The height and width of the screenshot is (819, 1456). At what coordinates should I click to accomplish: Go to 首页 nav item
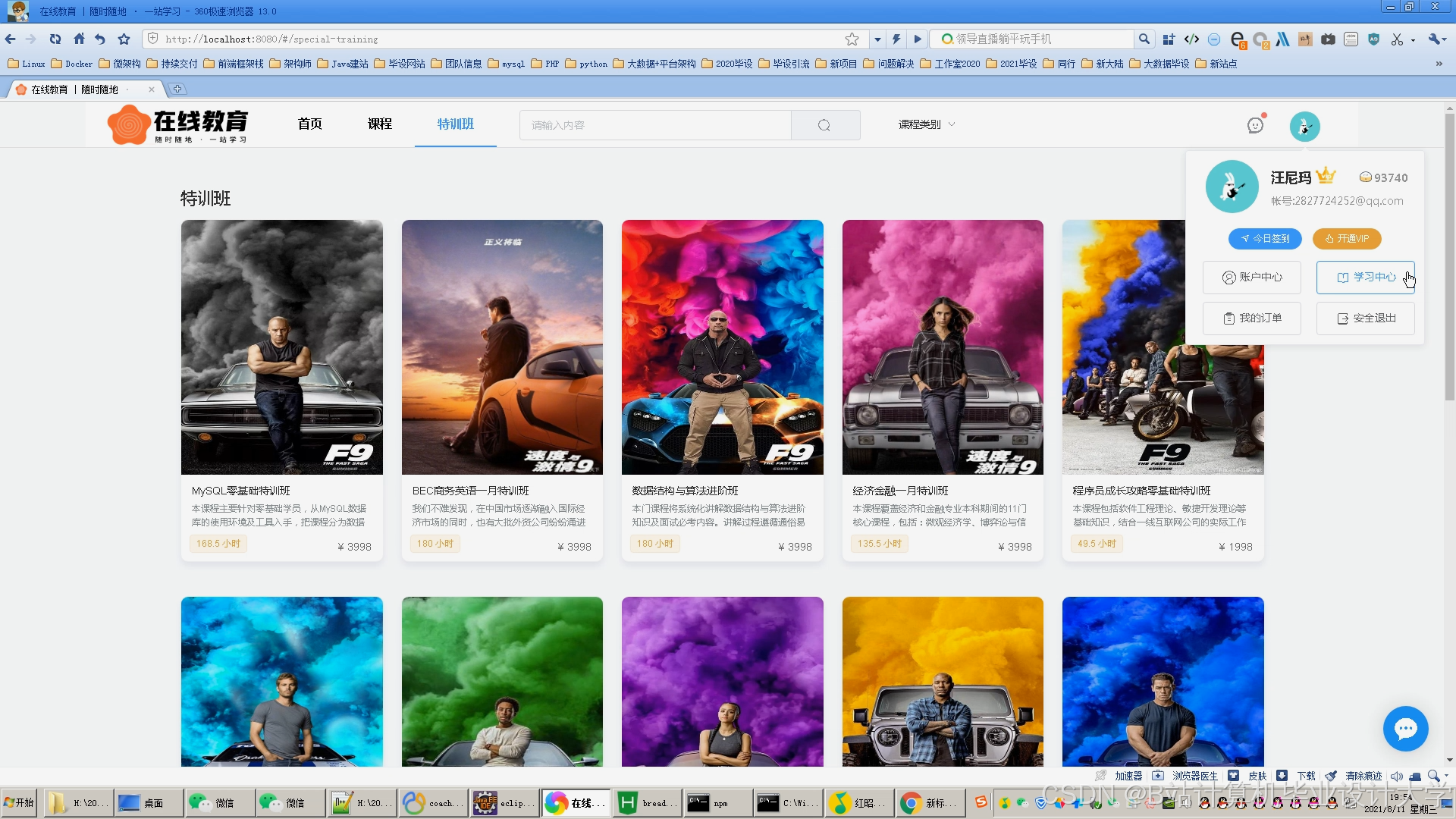(x=309, y=124)
